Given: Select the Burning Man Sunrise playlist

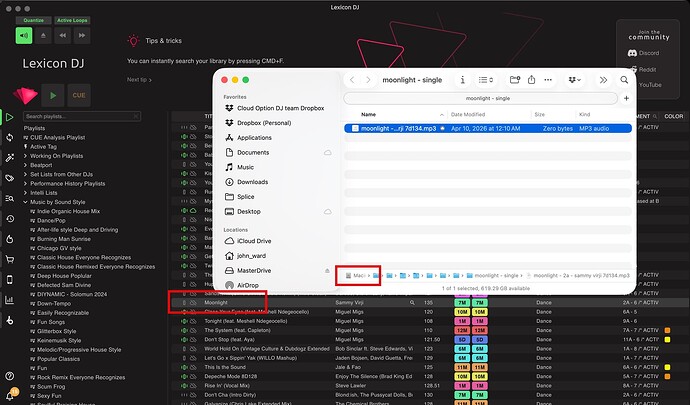Looking at the screenshot, I should [64, 239].
